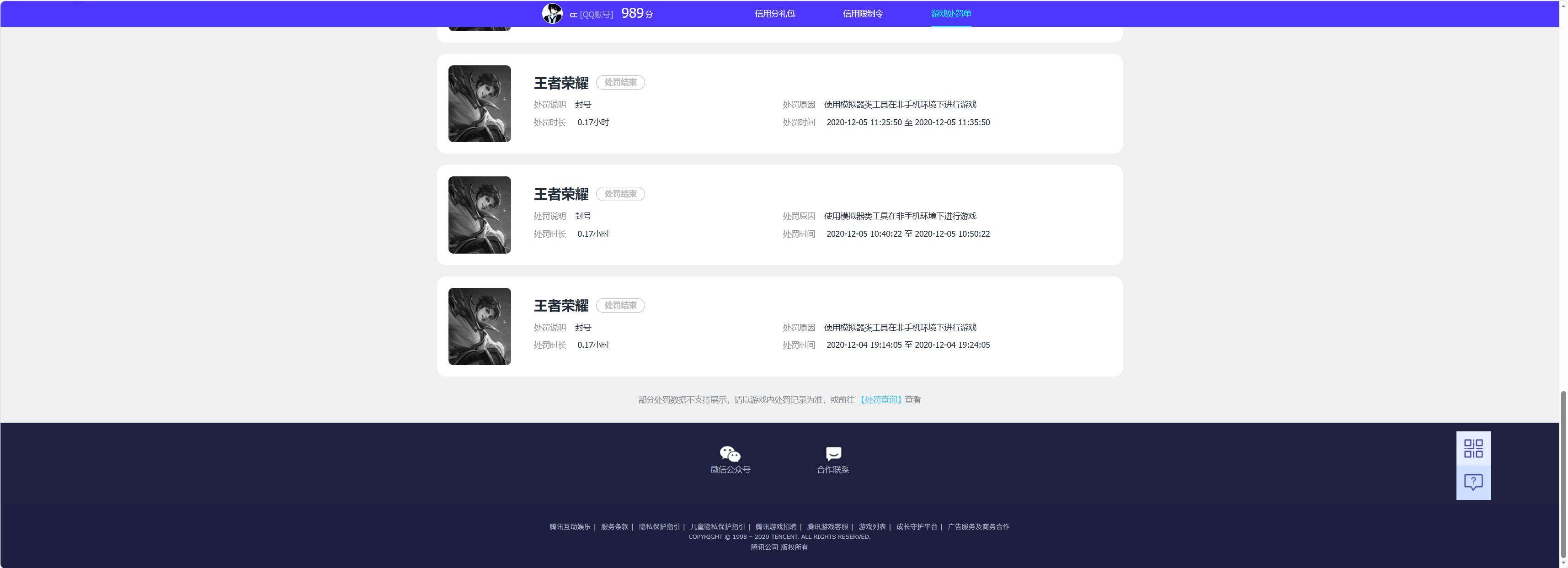Open the WeChat official account icon
Image resolution: width=1568 pixels, height=568 pixels.
point(730,454)
